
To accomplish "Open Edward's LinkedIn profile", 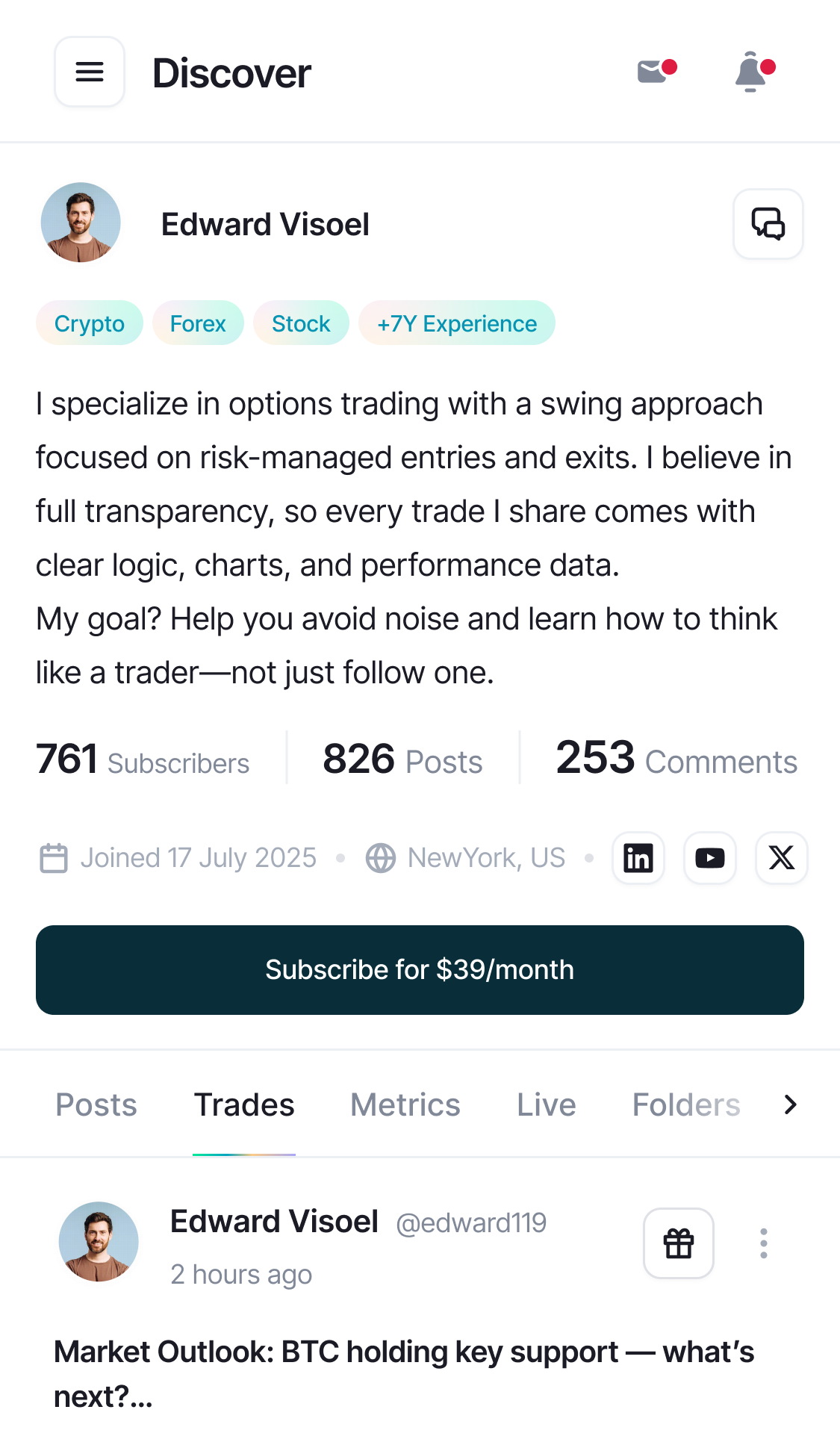I will (x=638, y=858).
